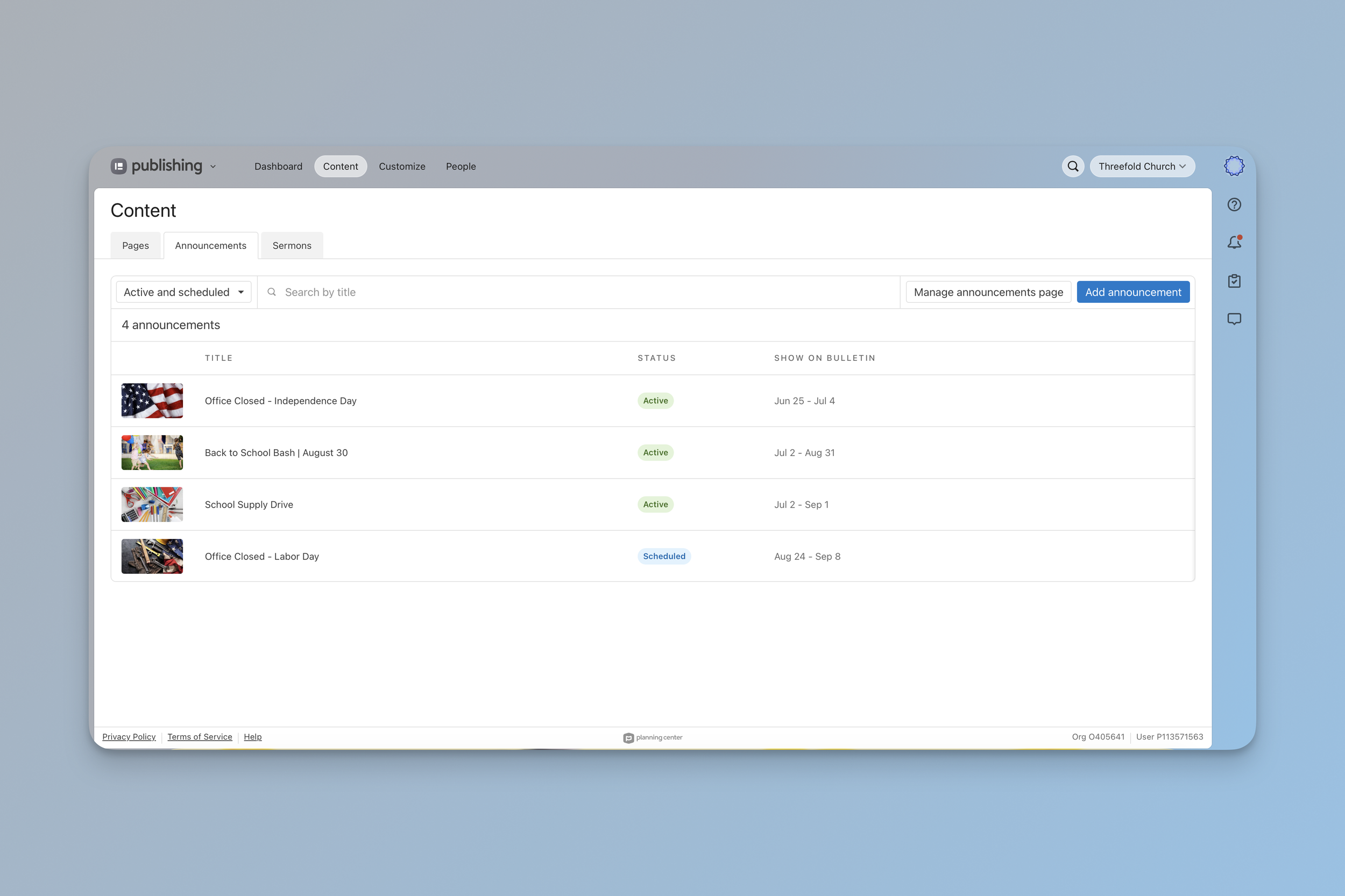Viewport: 1345px width, 896px height.
Task: Click the User P113571563 footer text
Action: coord(1169,737)
